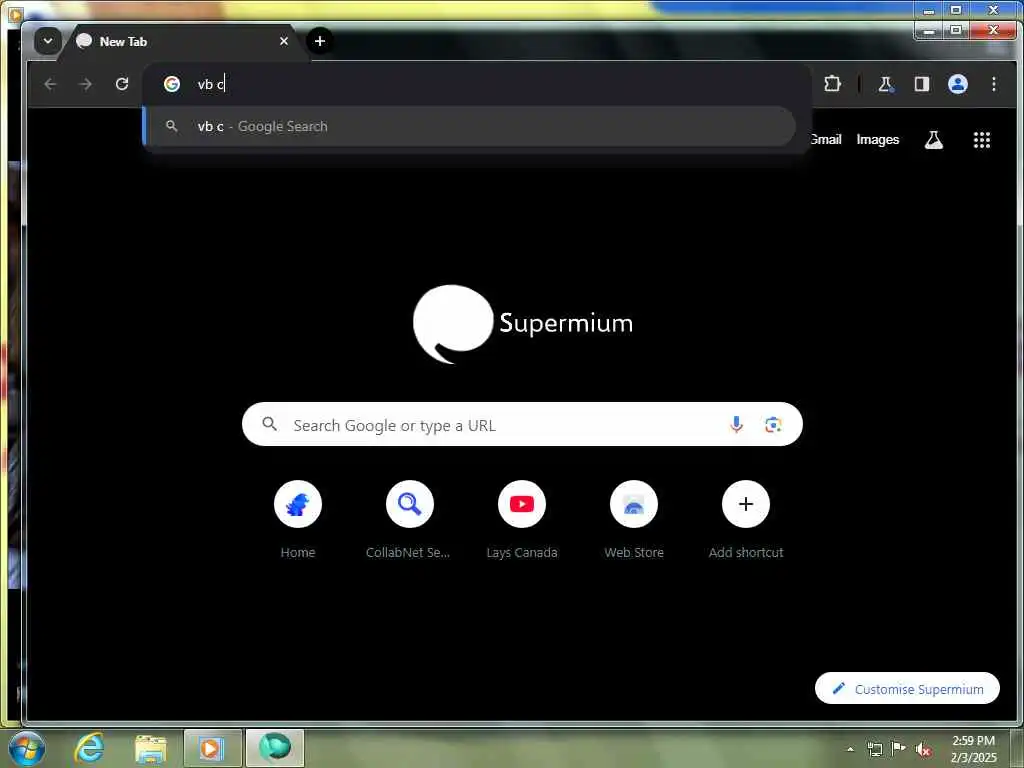
Task: Open the tab search dropdown arrow
Action: click(x=48, y=41)
